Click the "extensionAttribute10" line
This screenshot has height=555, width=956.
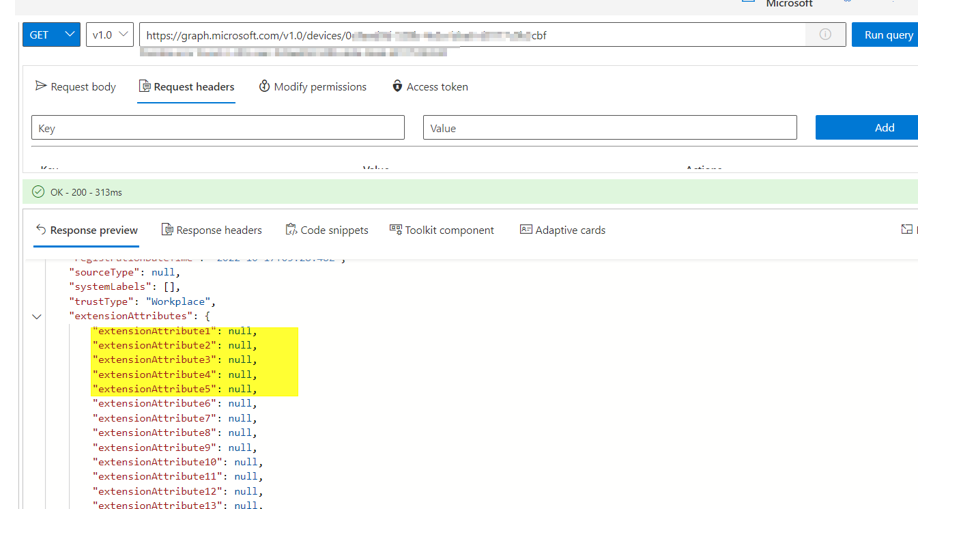(x=177, y=462)
